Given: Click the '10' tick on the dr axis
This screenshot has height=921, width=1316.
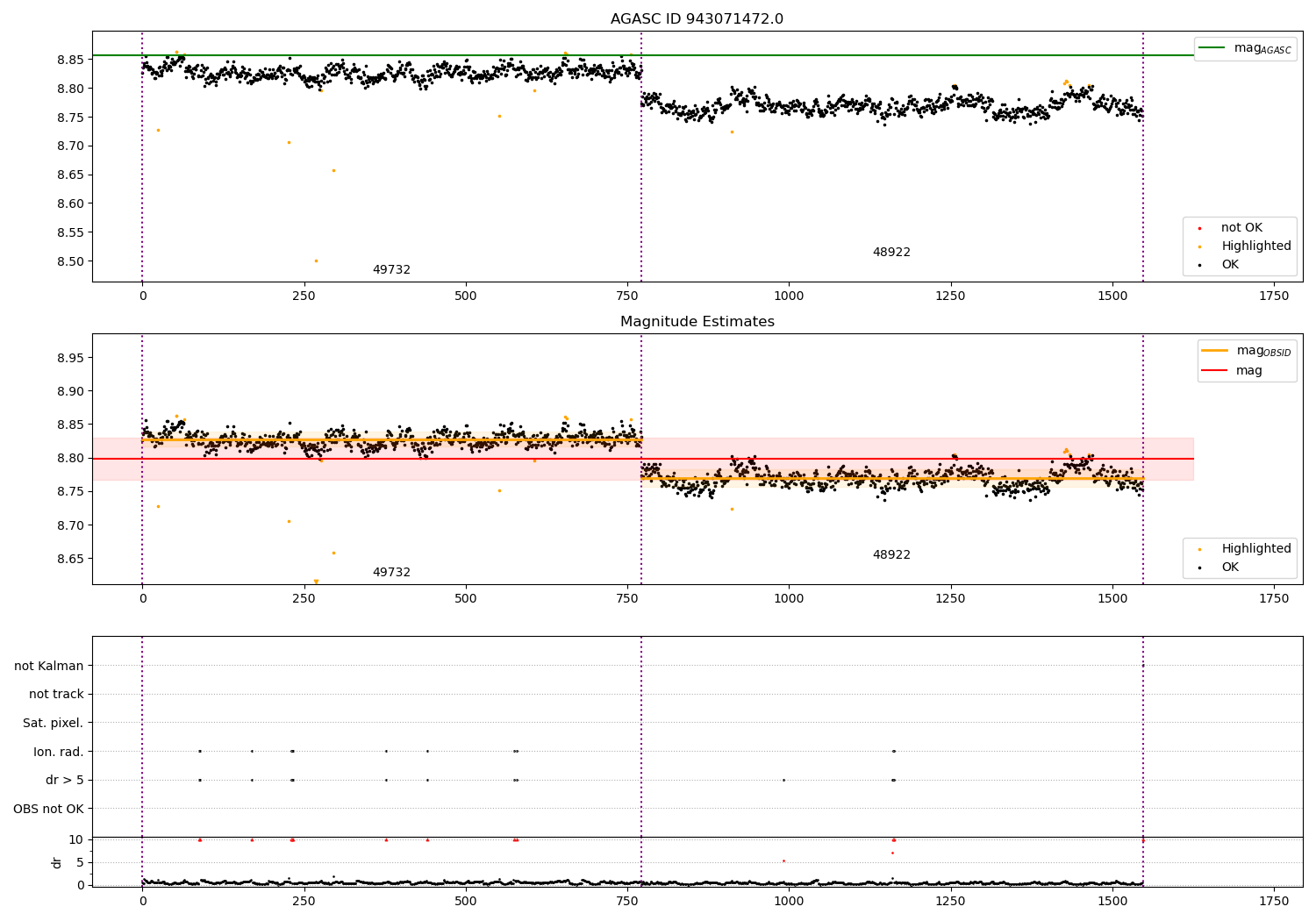Looking at the screenshot, I should [x=76, y=839].
